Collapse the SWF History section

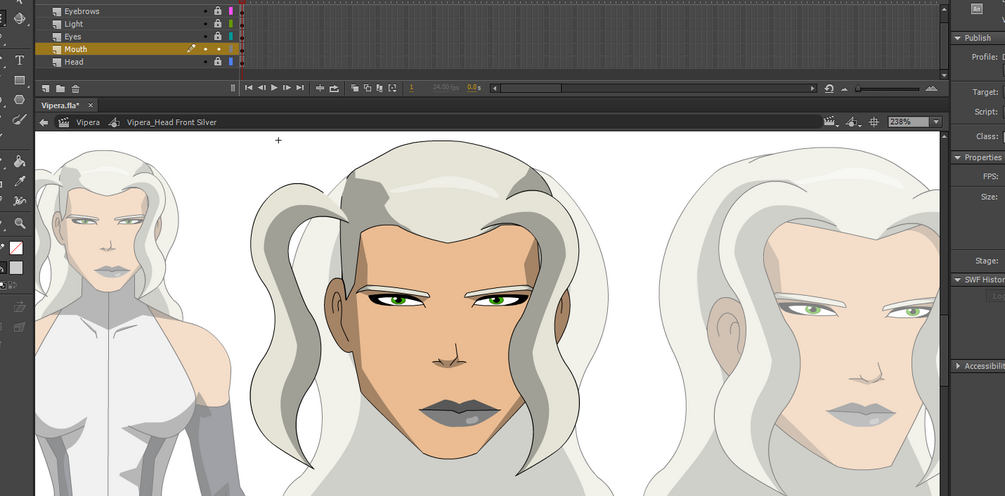point(958,279)
